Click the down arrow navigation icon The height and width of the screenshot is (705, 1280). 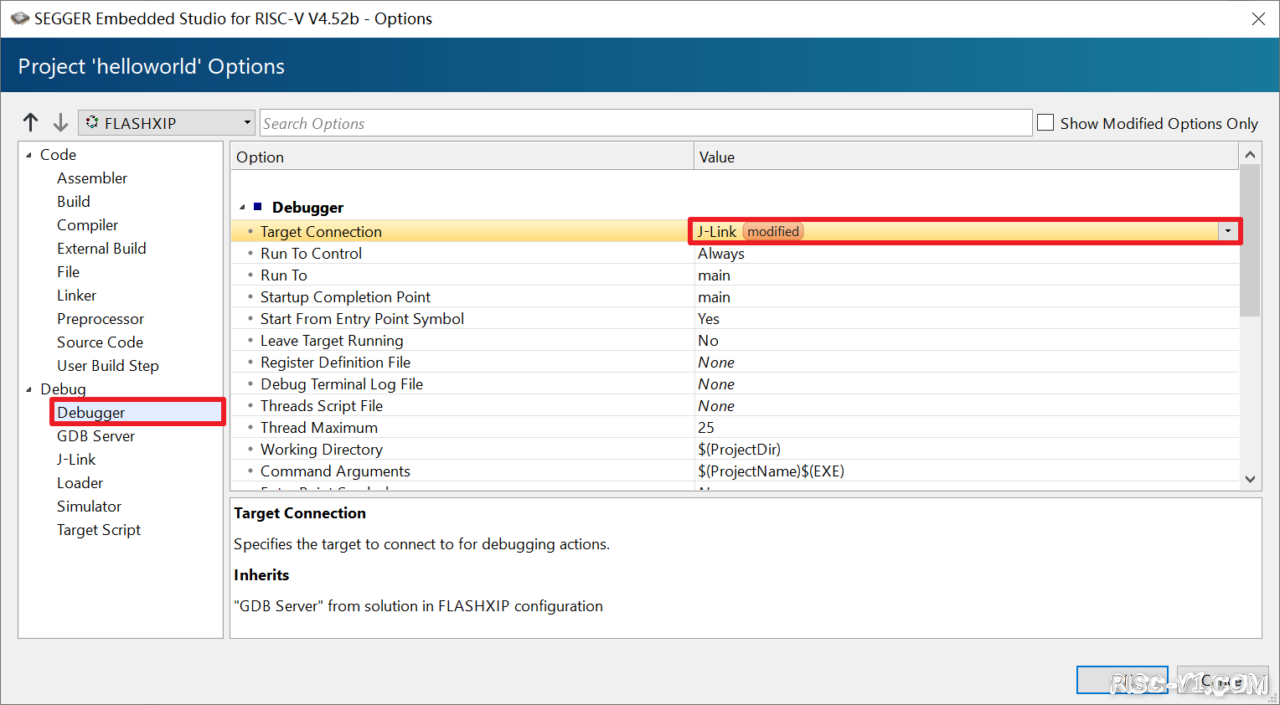pos(60,123)
